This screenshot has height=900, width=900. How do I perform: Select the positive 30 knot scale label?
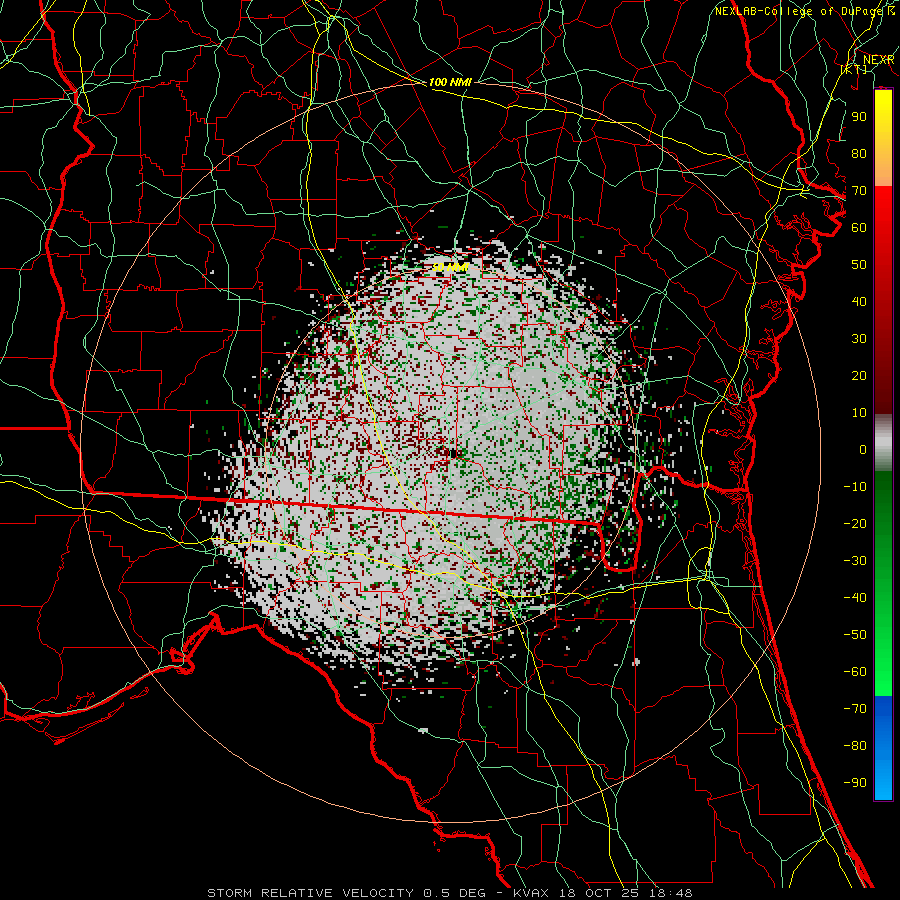[x=859, y=339]
